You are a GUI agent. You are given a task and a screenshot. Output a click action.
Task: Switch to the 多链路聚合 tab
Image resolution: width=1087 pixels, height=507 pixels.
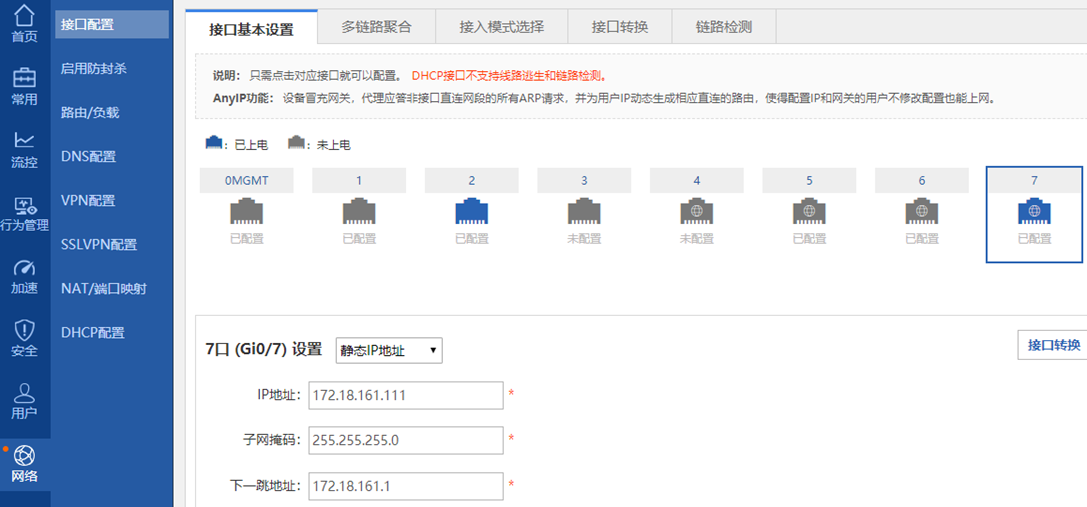[x=375, y=27]
